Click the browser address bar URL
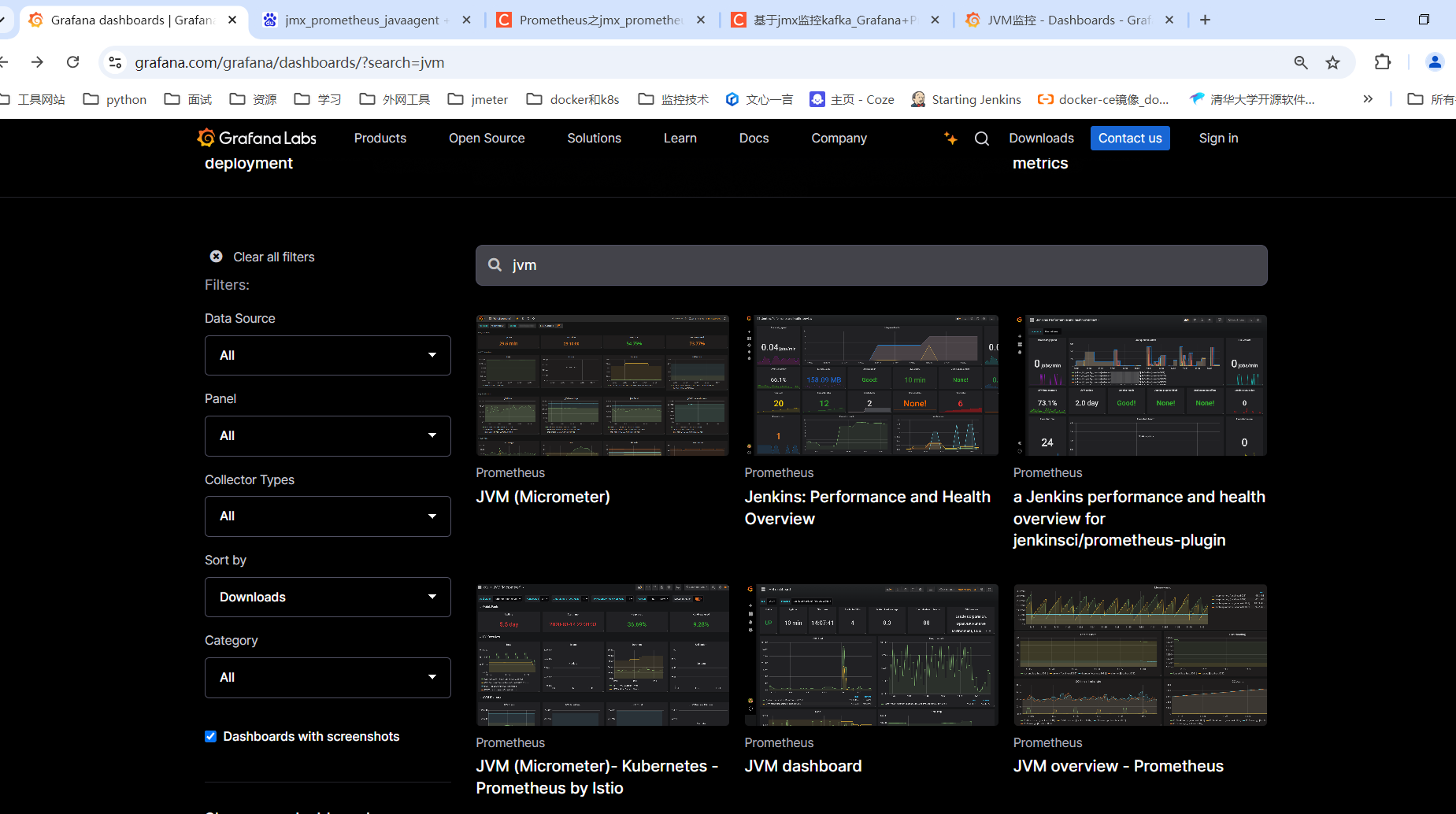The height and width of the screenshot is (814, 1456). [290, 62]
